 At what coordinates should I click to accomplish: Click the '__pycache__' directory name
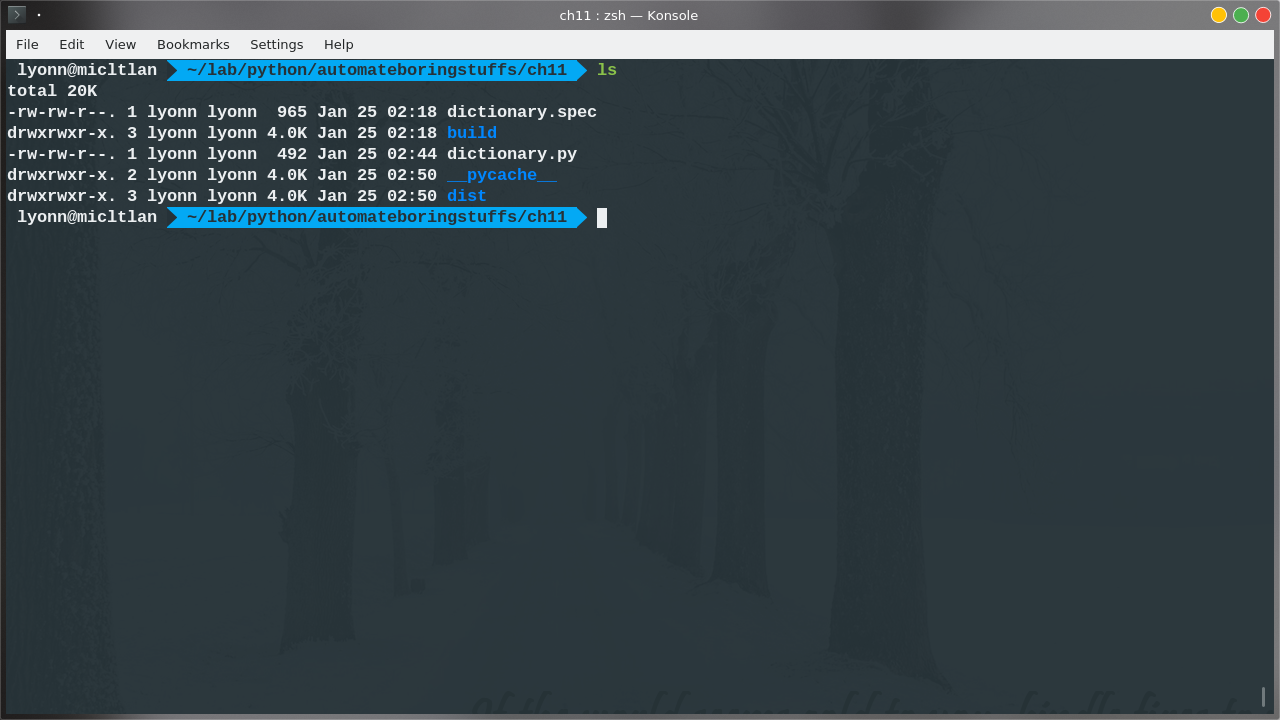[x=502, y=175]
